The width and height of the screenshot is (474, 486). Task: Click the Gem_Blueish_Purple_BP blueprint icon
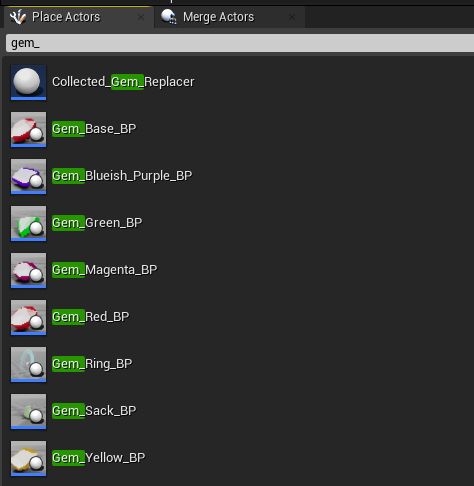point(28,176)
